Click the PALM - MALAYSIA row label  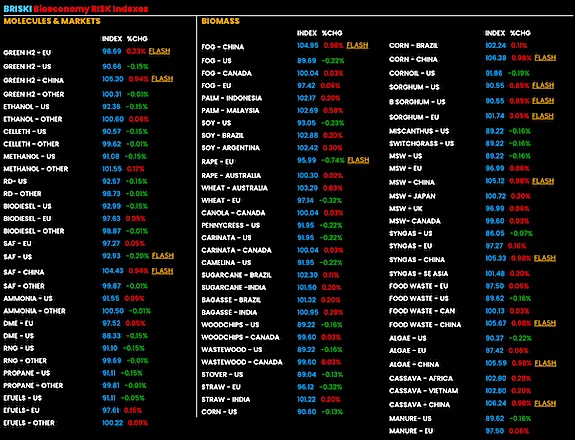pos(230,111)
